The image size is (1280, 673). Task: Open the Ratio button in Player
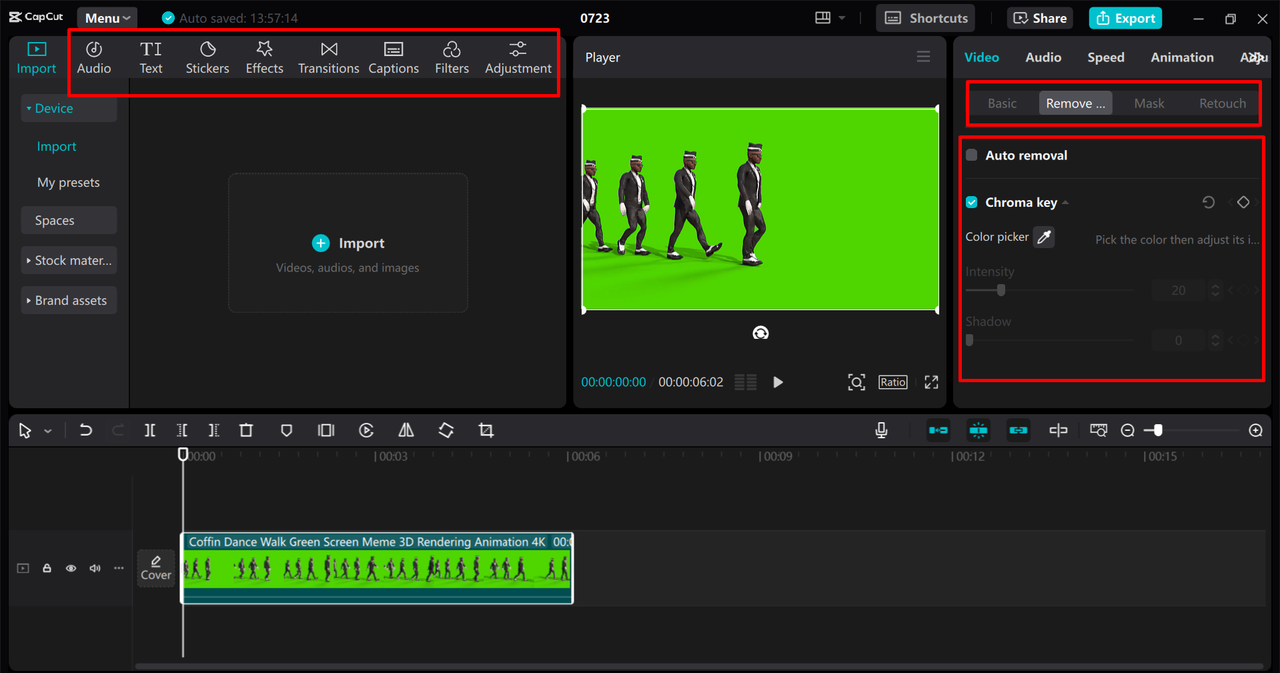pos(893,382)
